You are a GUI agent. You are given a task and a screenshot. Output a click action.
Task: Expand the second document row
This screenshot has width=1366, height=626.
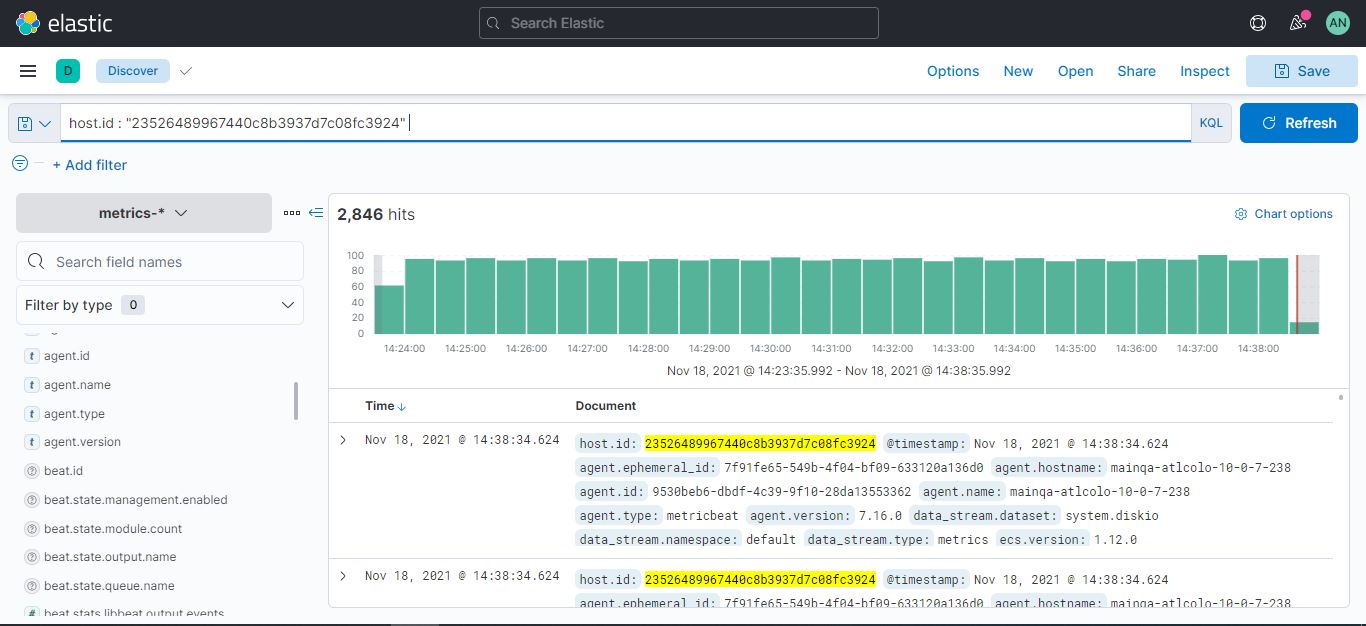(343, 576)
